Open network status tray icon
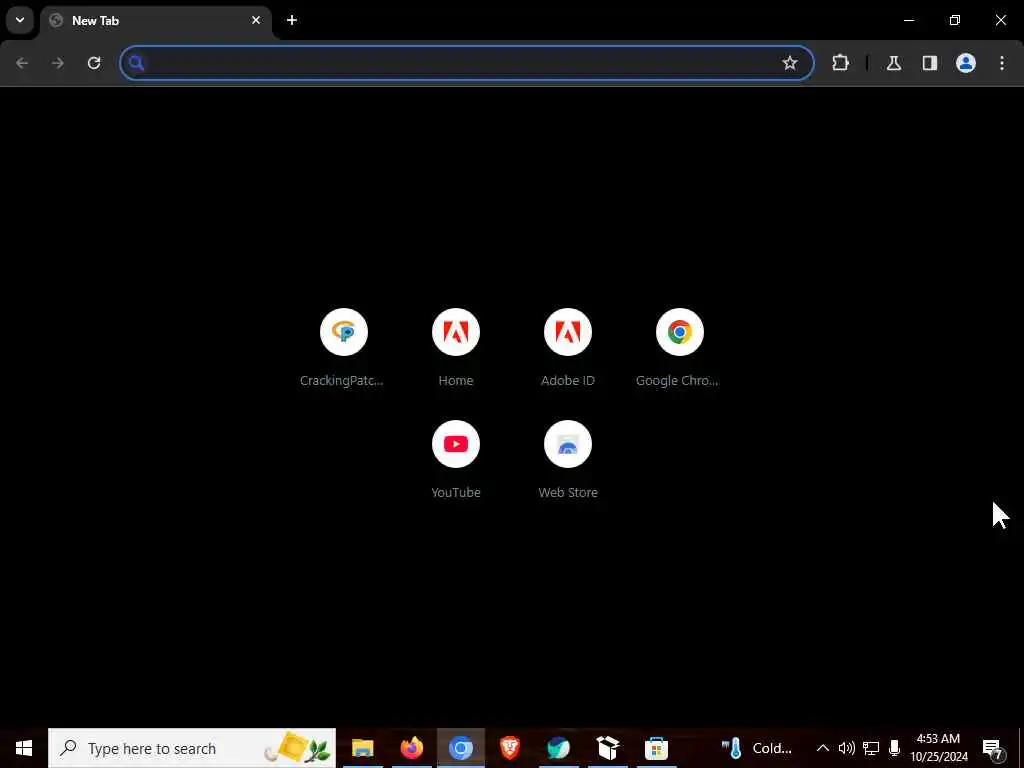The height and width of the screenshot is (768, 1024). click(x=871, y=748)
